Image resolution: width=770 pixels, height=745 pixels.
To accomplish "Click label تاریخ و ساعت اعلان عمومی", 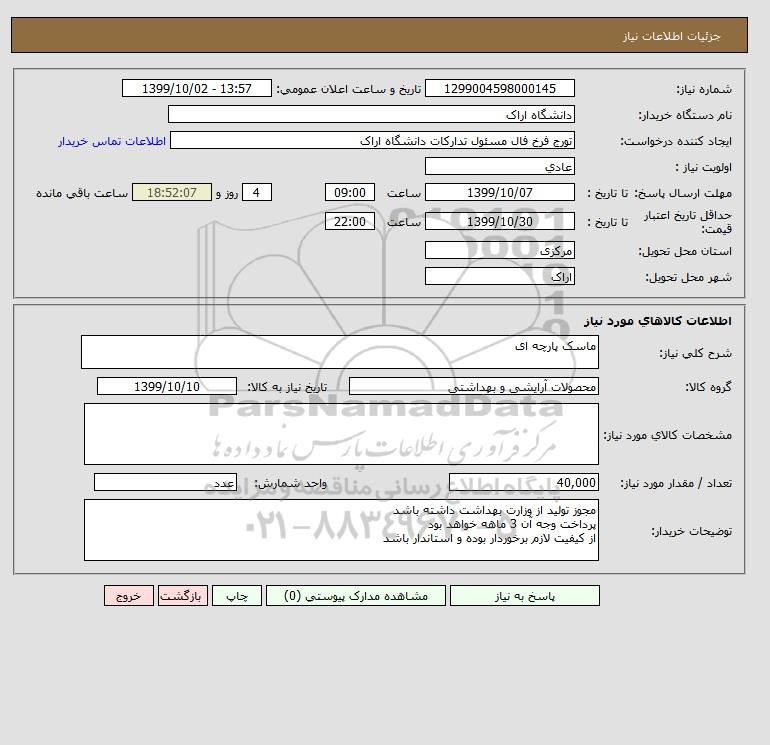I will click(349, 89).
